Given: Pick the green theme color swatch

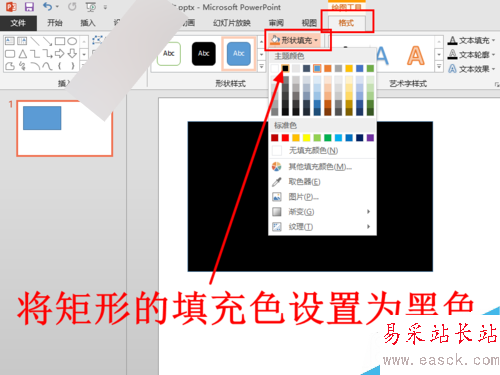Looking at the screenshot, I should coord(370,68).
